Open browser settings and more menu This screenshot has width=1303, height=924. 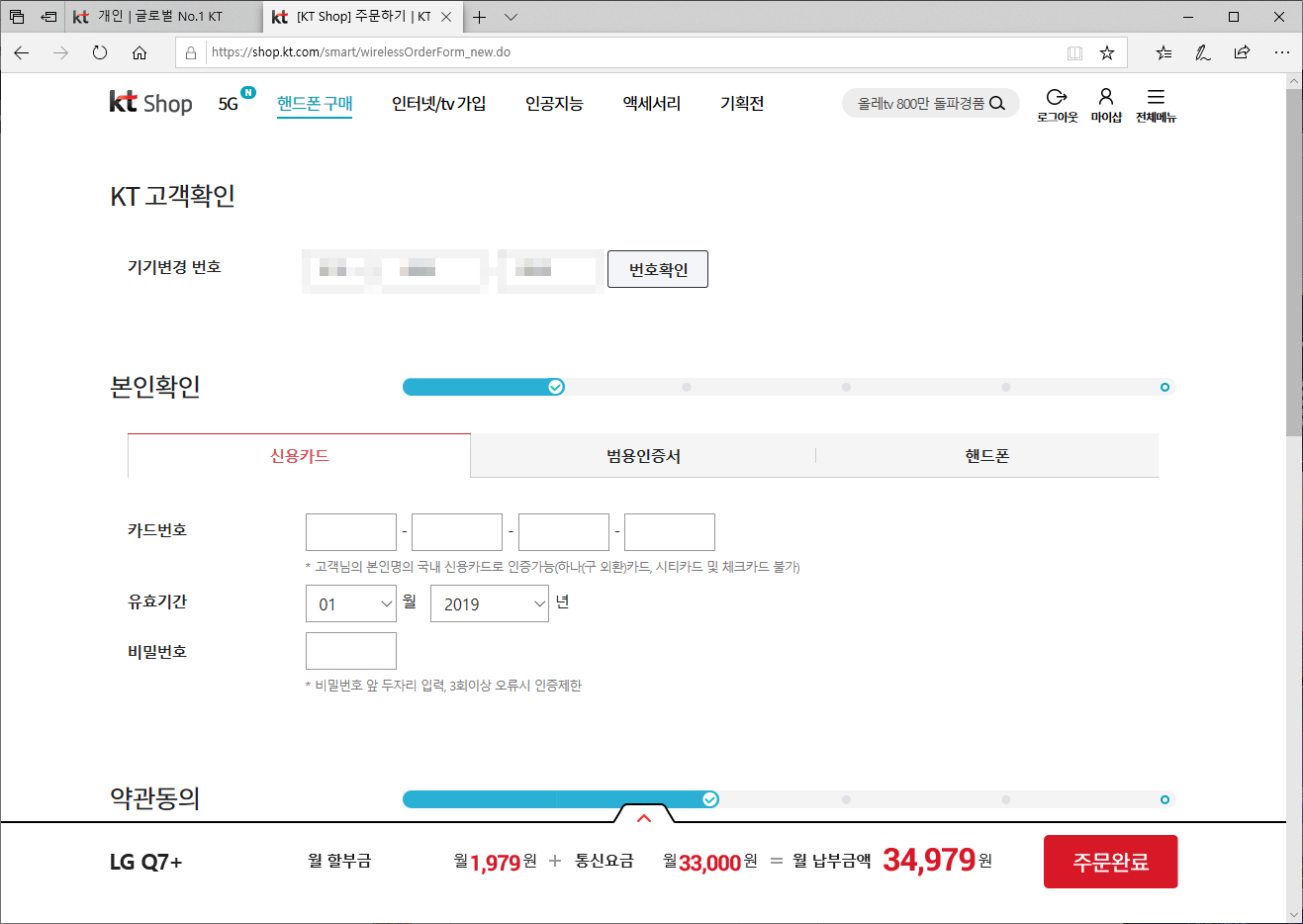1282,52
